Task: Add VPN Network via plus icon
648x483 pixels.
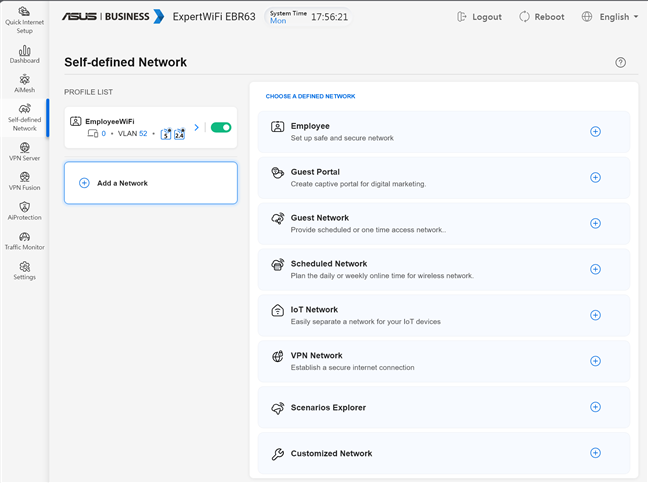Action: click(595, 361)
